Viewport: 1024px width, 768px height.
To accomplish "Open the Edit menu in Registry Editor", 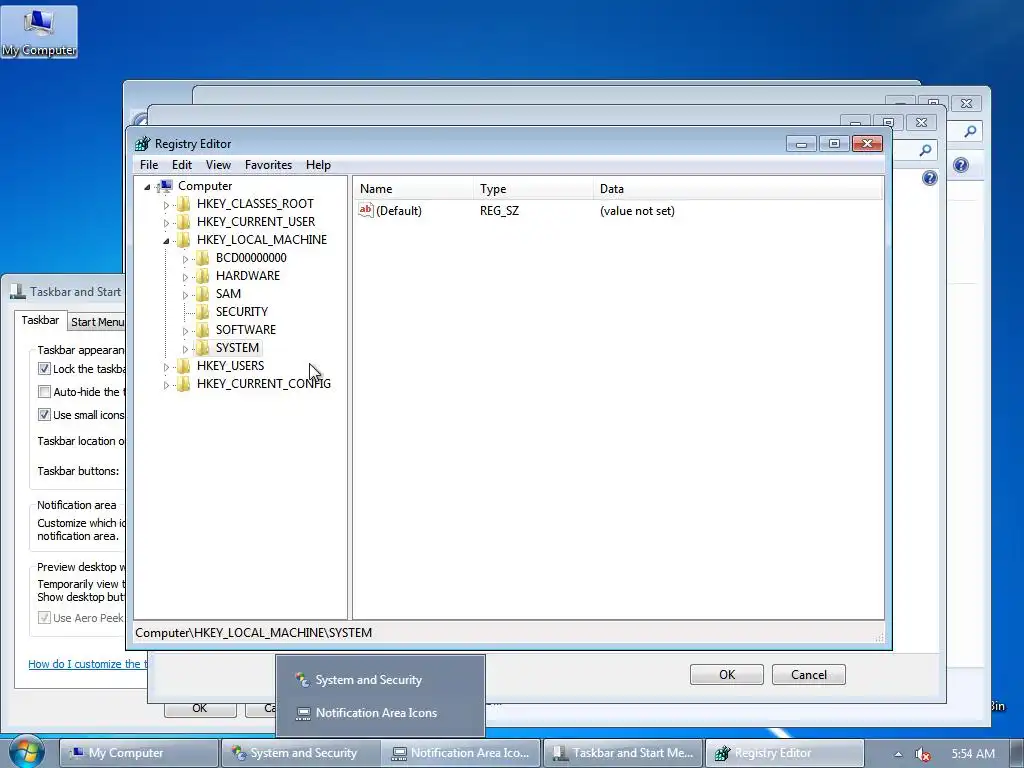I will point(182,165).
